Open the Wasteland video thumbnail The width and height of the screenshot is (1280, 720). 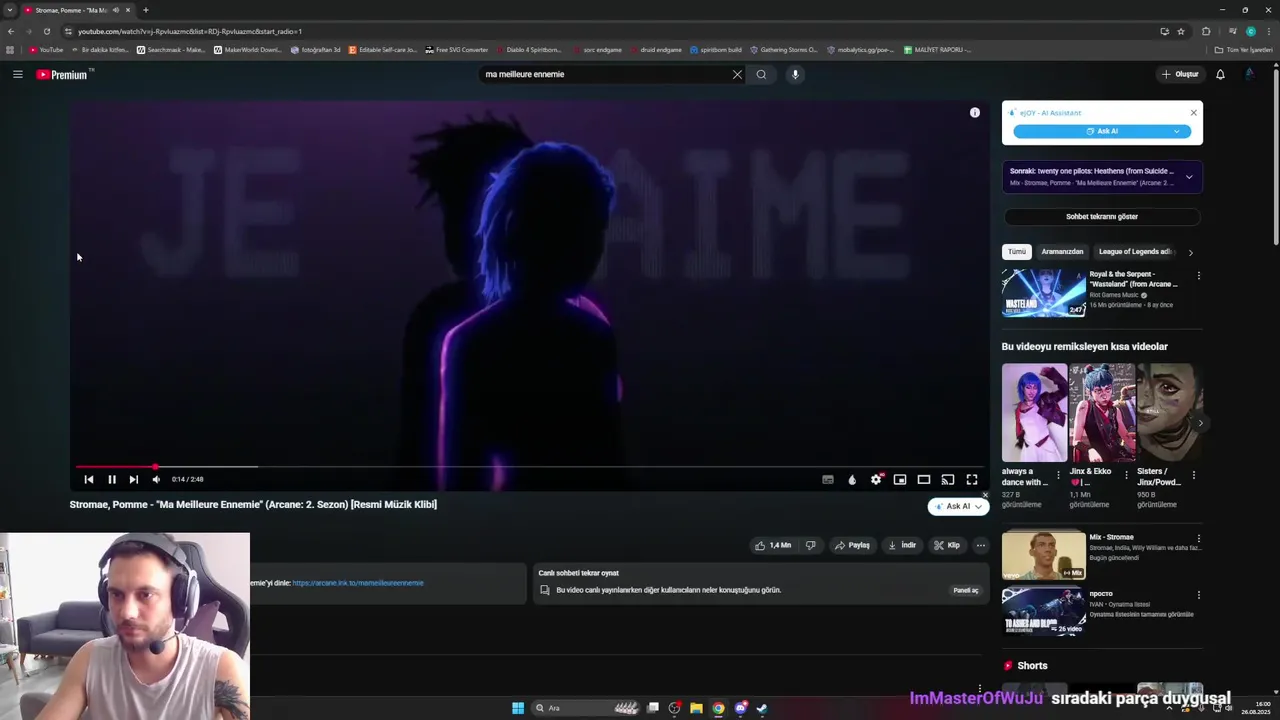1044,293
